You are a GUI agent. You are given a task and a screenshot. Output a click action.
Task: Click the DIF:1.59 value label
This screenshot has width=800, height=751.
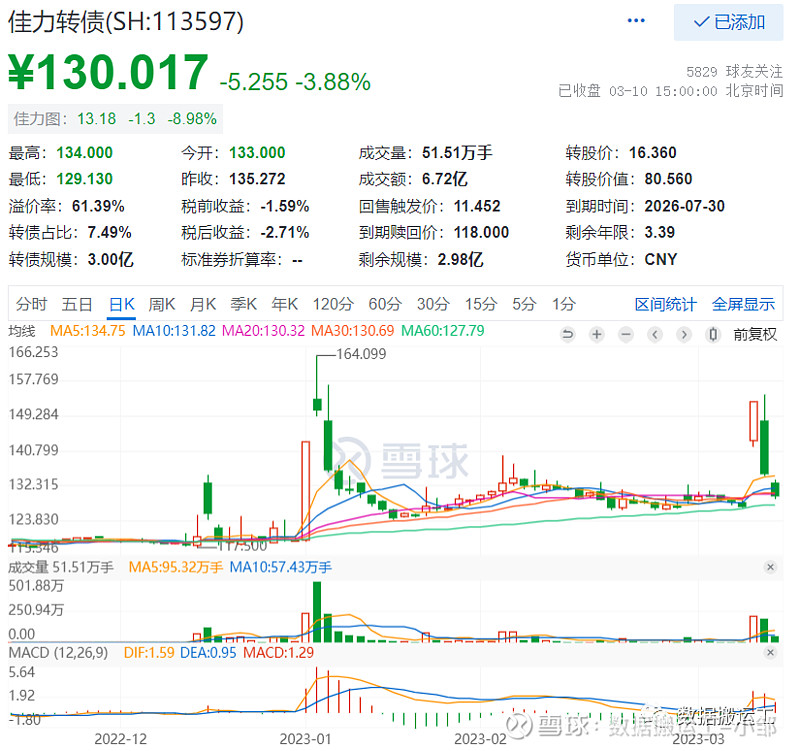(x=148, y=653)
